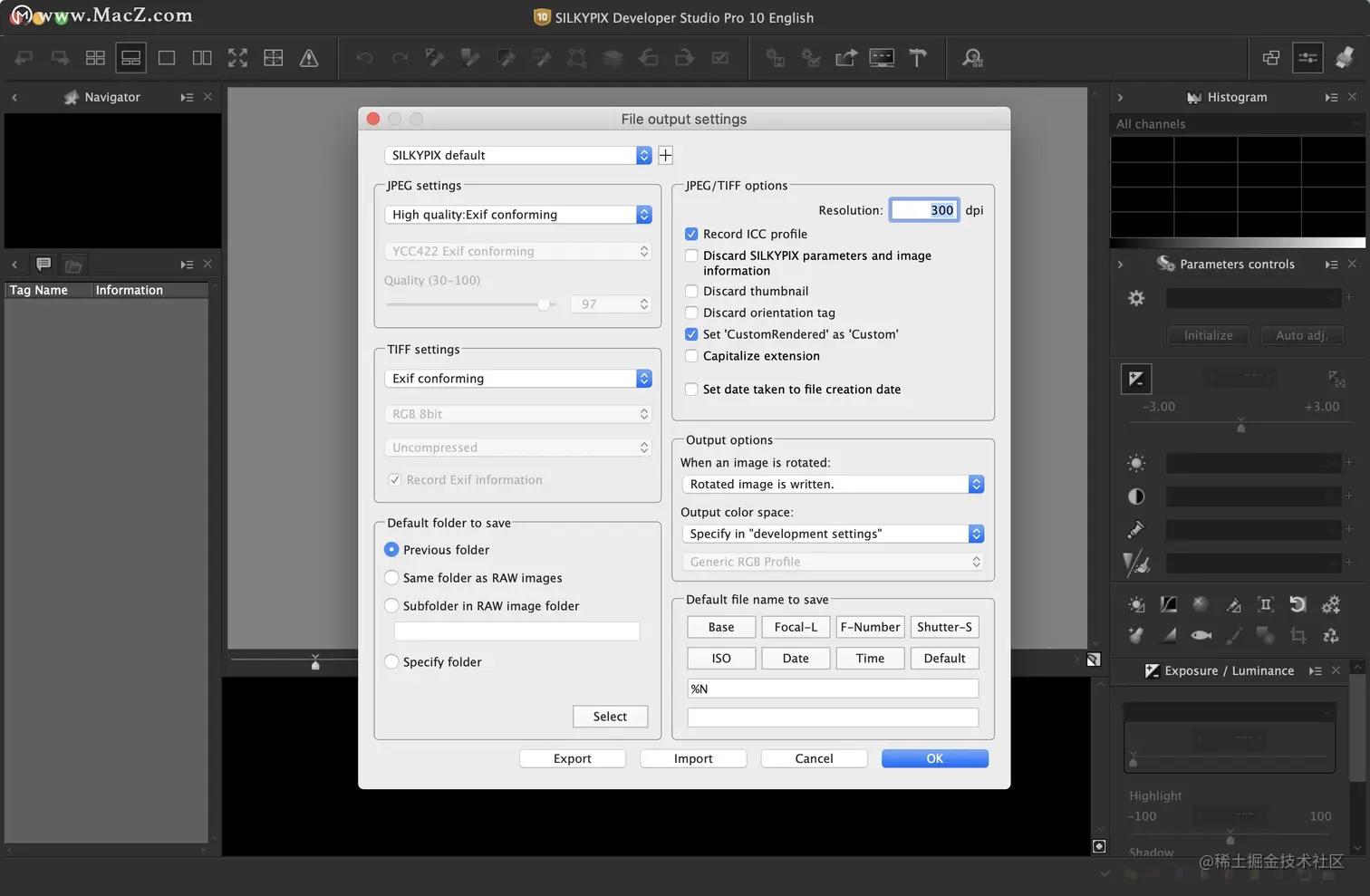
Task: Toggle the grid display icon in toolbar
Action: pyautogui.click(x=274, y=58)
